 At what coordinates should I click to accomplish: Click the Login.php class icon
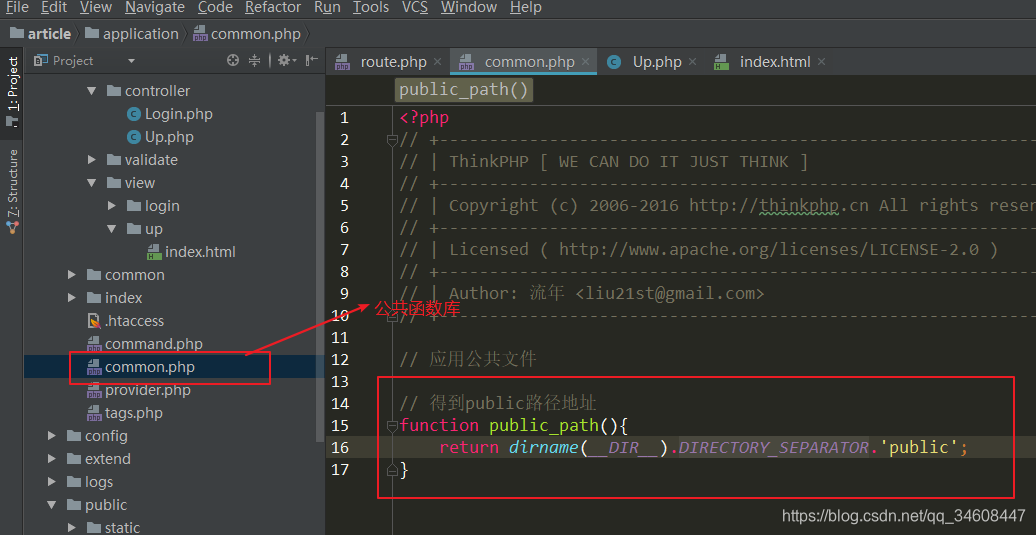(x=133, y=114)
